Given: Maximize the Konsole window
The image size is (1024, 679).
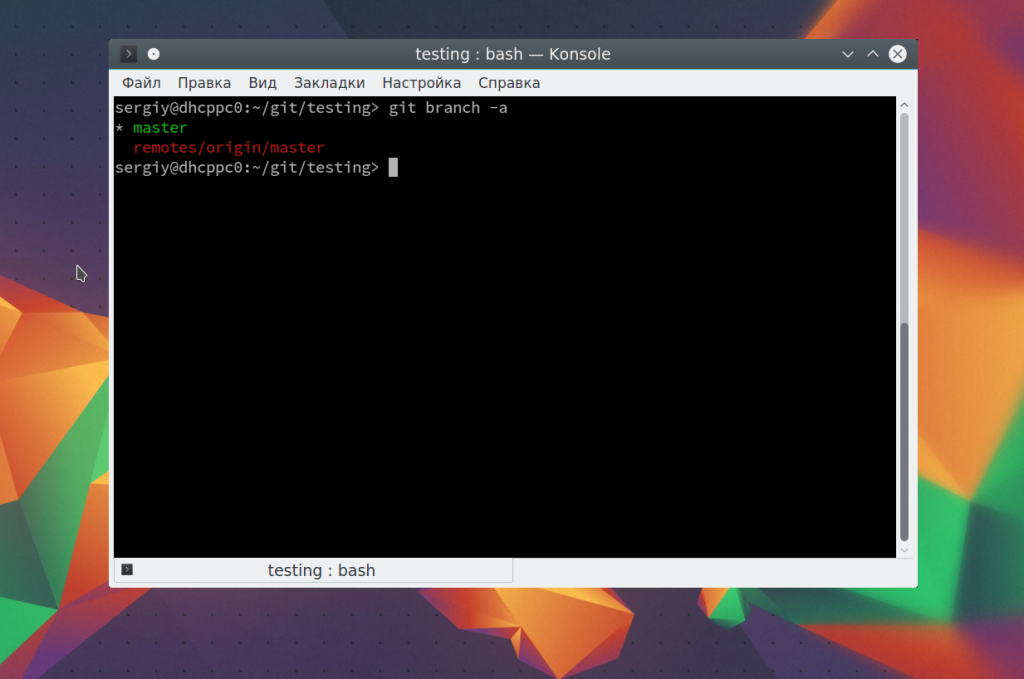Looking at the screenshot, I should pyautogui.click(x=872, y=54).
